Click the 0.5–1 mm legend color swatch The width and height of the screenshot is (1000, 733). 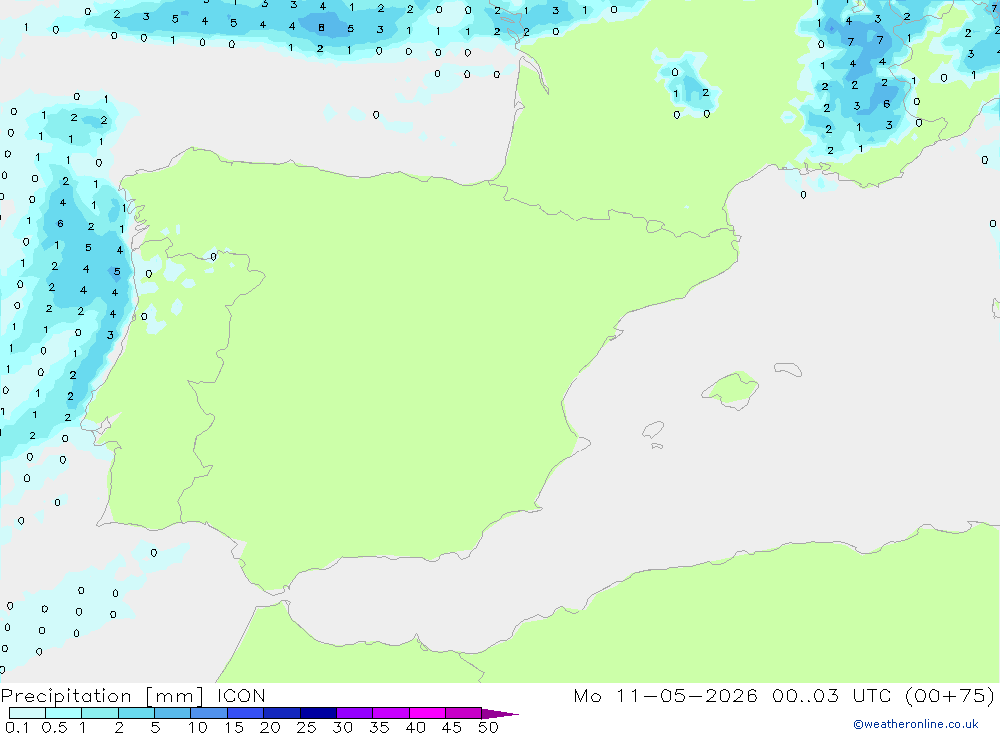tap(64, 713)
